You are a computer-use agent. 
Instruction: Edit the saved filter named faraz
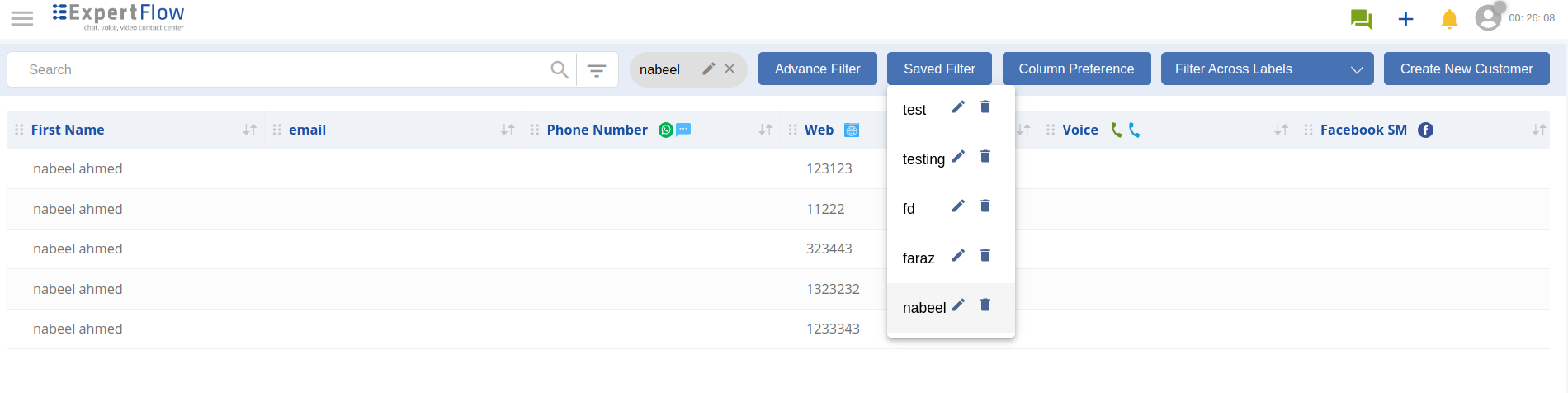[958, 255]
